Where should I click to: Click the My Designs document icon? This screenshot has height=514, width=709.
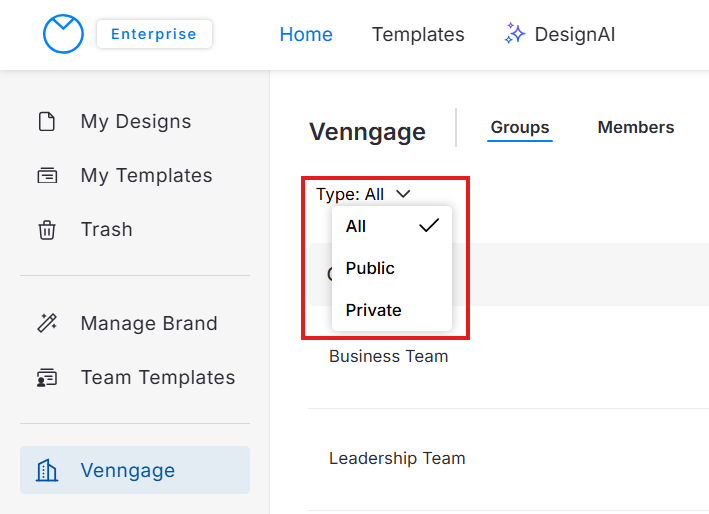point(47,122)
